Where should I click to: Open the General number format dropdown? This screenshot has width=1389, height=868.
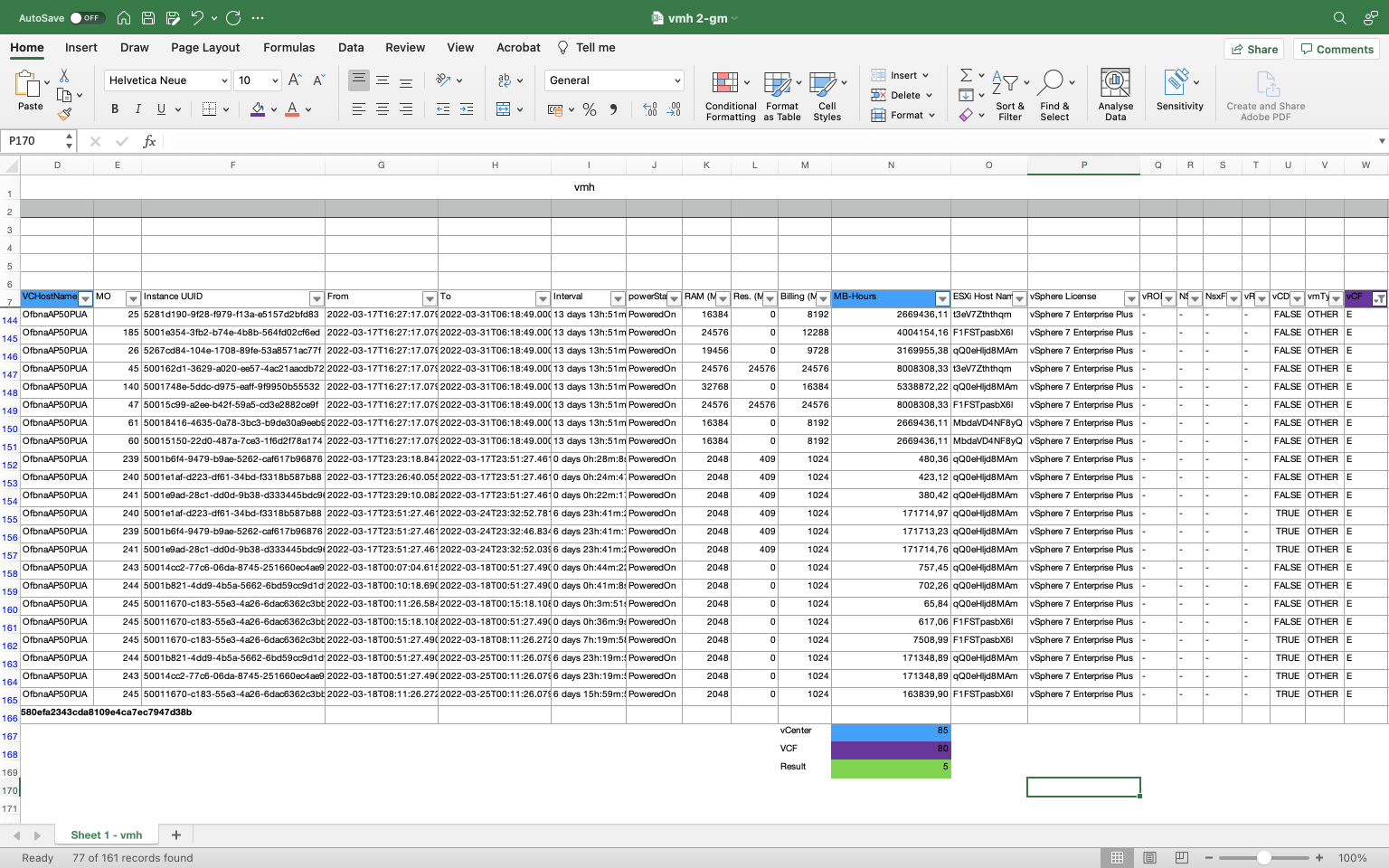[614, 80]
